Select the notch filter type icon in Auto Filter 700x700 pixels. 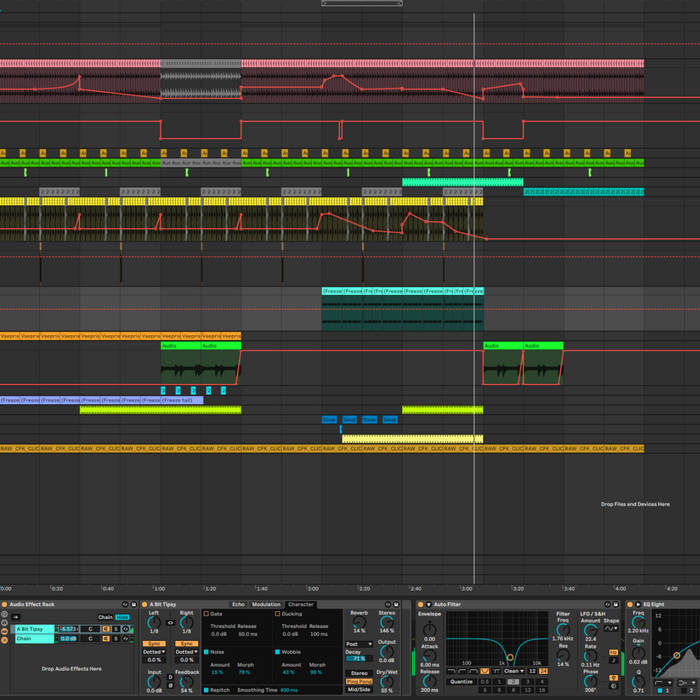(x=483, y=671)
